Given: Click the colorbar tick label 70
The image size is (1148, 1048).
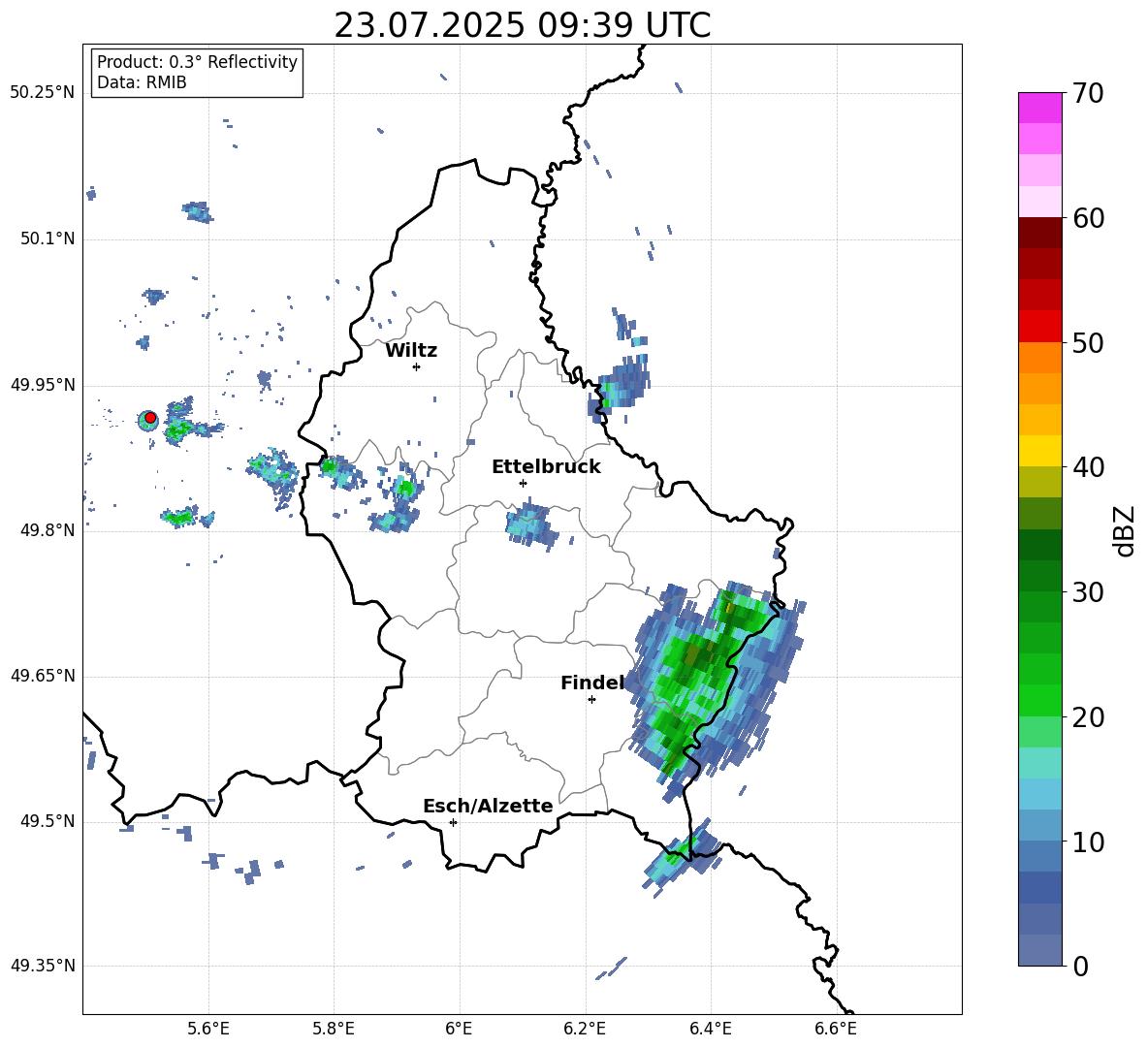Looking at the screenshot, I should (x=1088, y=94).
